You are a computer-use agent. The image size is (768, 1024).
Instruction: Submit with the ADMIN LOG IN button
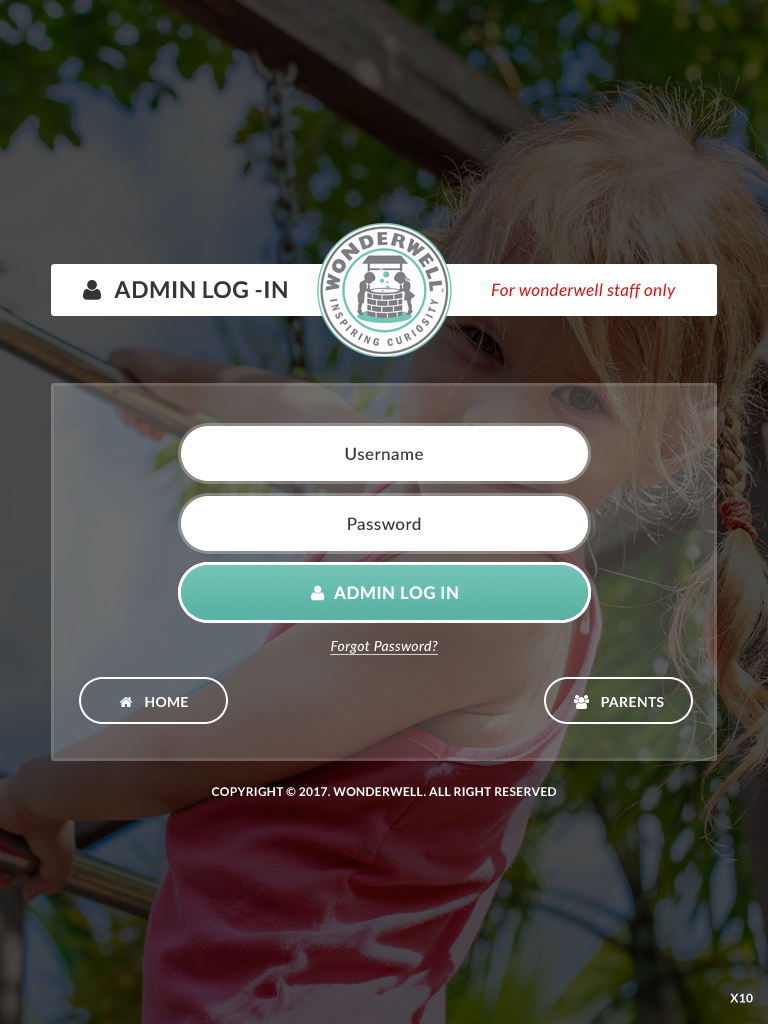pyautogui.click(x=384, y=592)
